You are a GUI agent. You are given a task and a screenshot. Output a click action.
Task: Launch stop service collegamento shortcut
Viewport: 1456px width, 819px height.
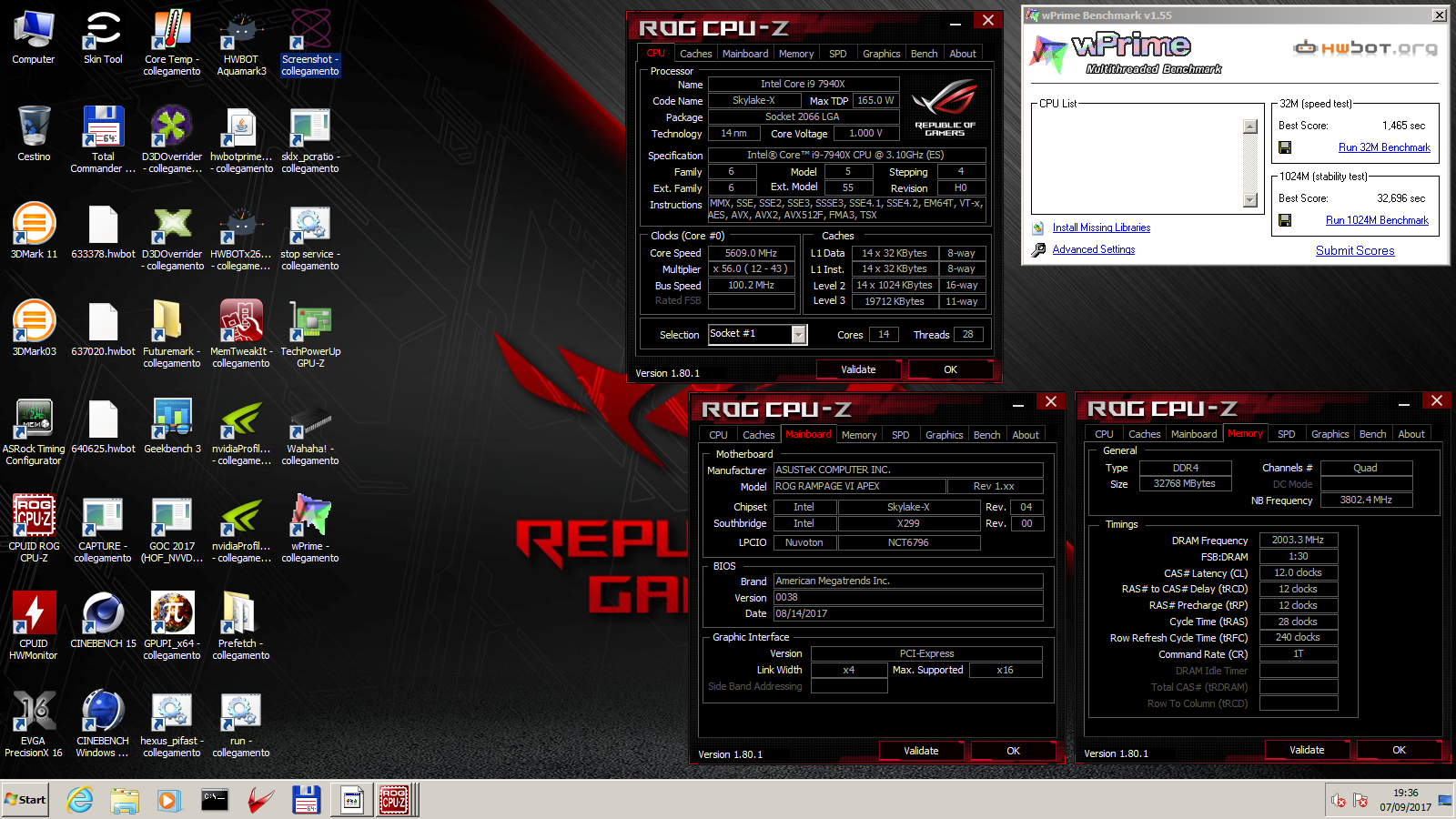click(310, 237)
